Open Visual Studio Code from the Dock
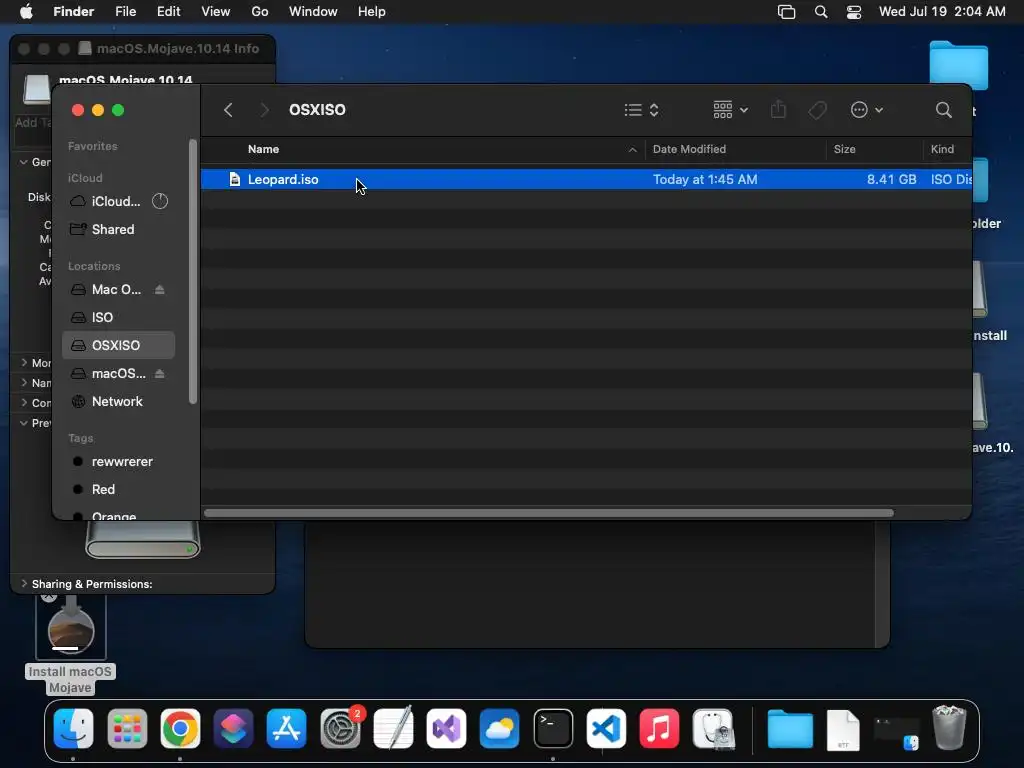Screen dimensions: 1024x768 [x=606, y=728]
